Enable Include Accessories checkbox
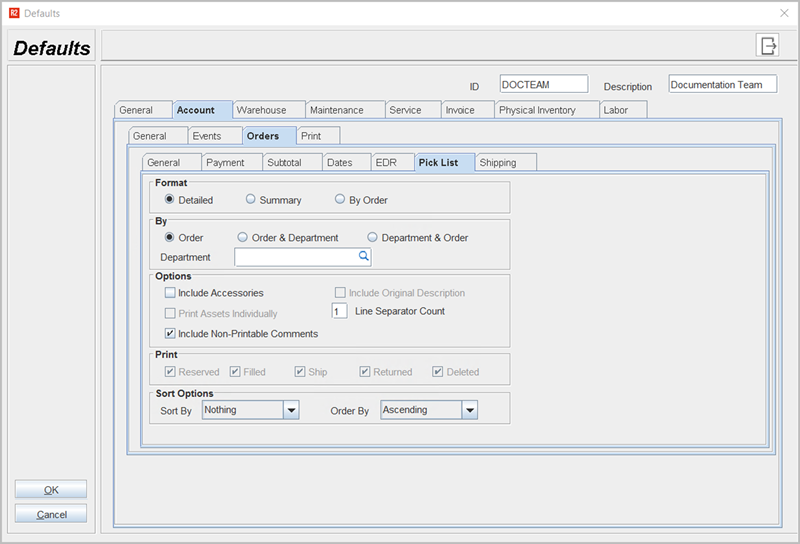Screen dimensions: 800x544 170,293
